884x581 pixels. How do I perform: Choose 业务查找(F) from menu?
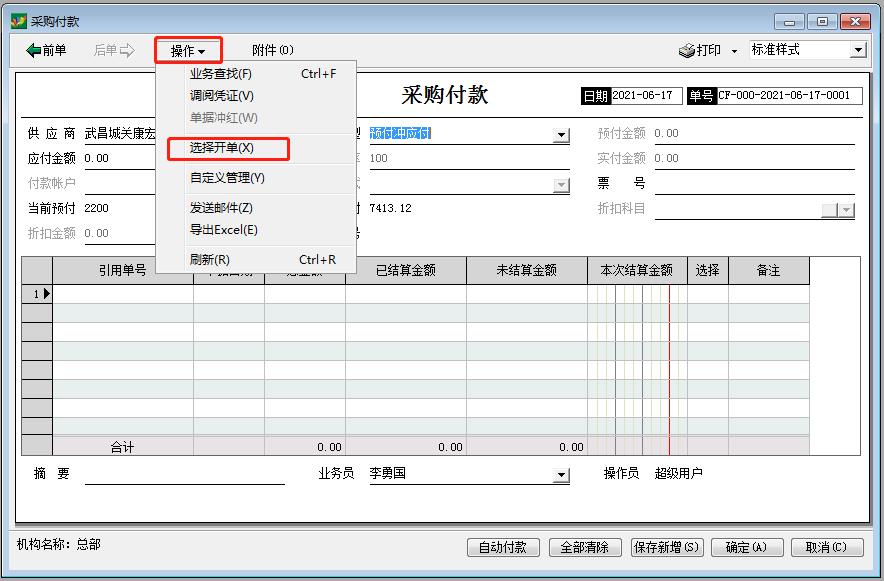coord(255,74)
